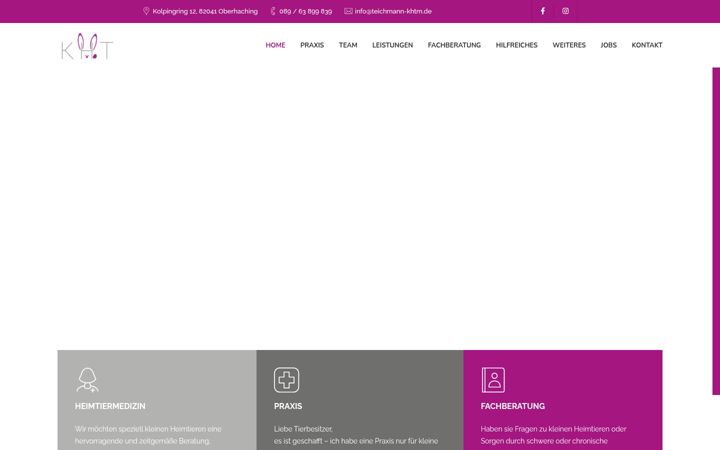720x450 pixels.
Task: Click the Praxis medical cross icon
Action: click(287, 380)
